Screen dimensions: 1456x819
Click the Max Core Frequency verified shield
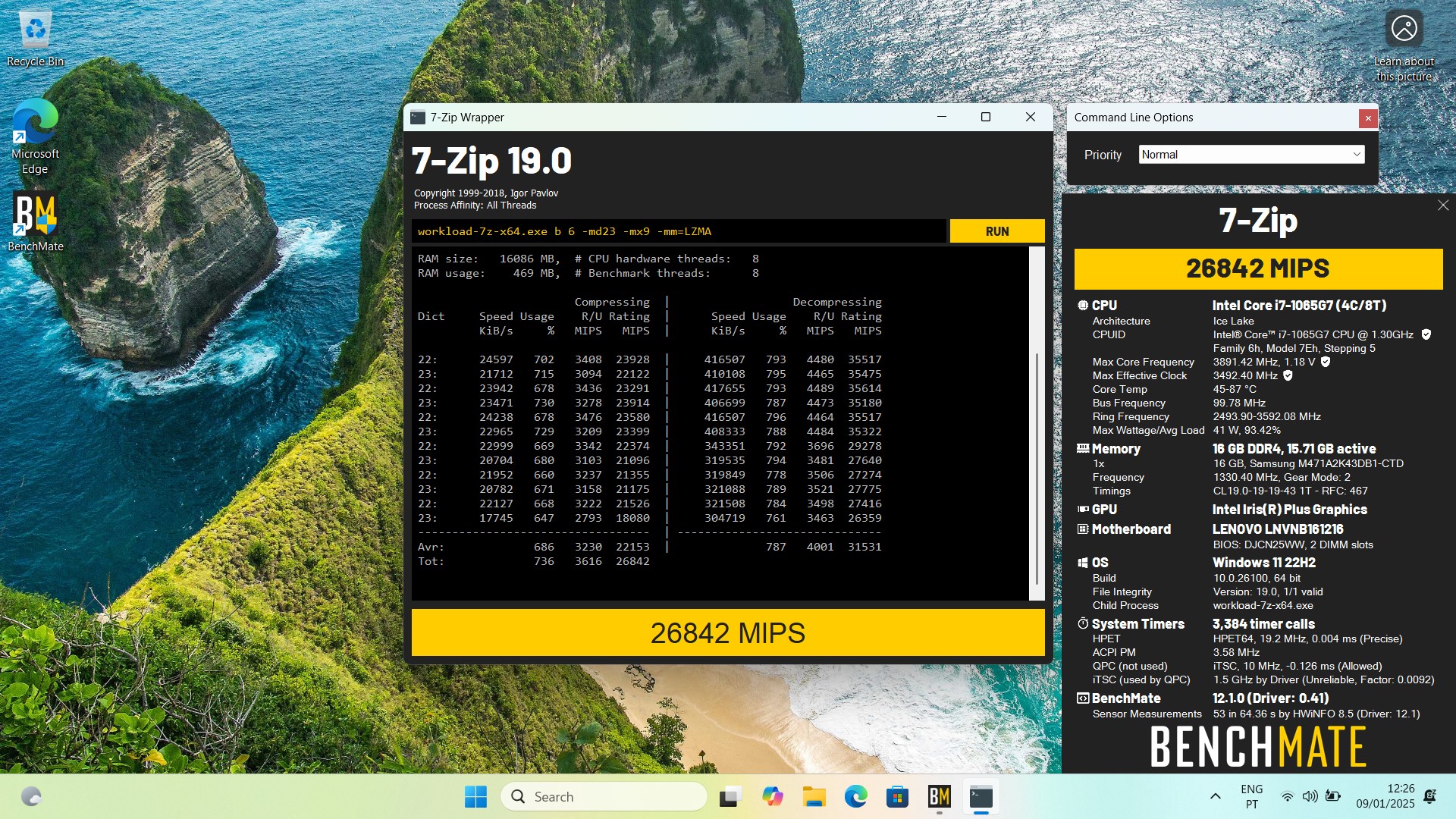click(x=1326, y=362)
